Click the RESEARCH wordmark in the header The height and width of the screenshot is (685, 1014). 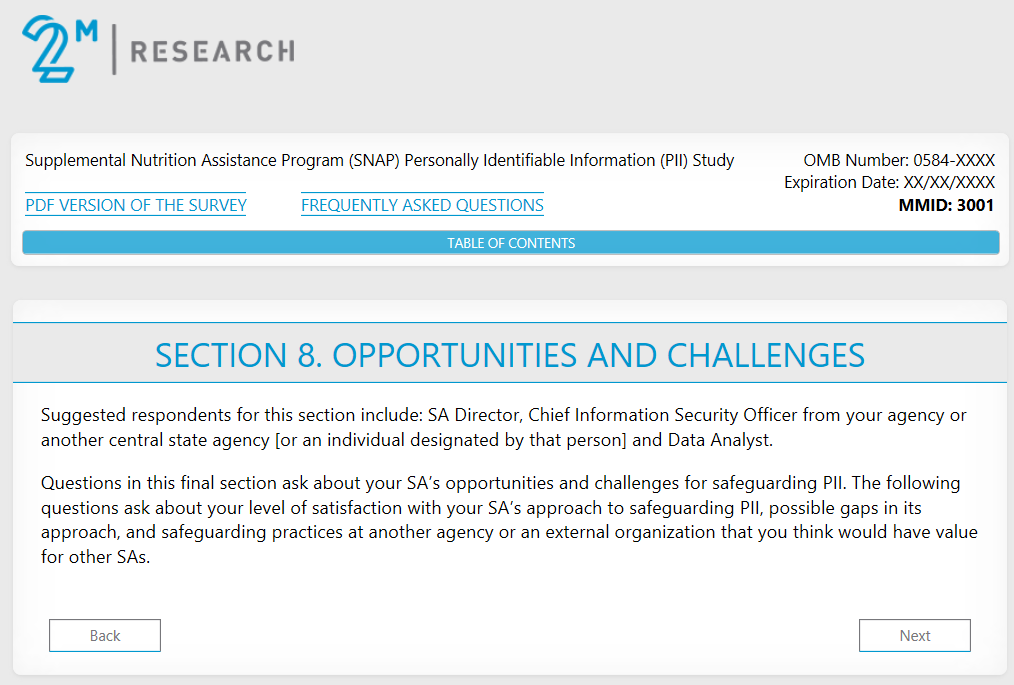pos(212,51)
